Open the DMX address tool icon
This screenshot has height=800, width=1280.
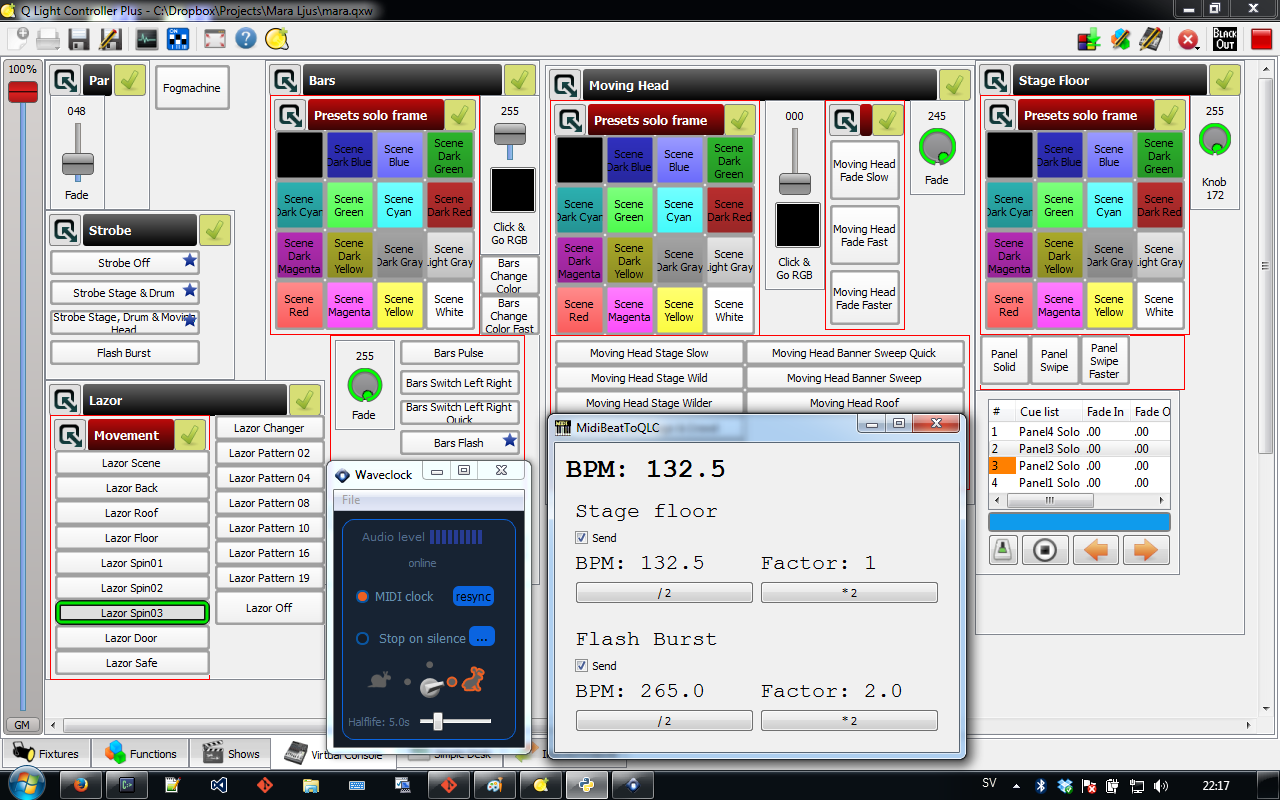(x=178, y=39)
